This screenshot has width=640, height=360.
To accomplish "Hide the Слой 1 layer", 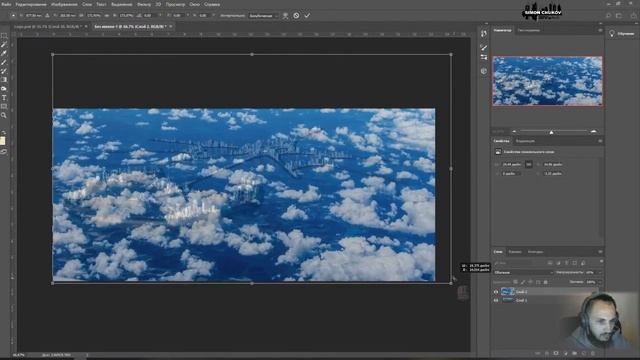I will [x=496, y=300].
